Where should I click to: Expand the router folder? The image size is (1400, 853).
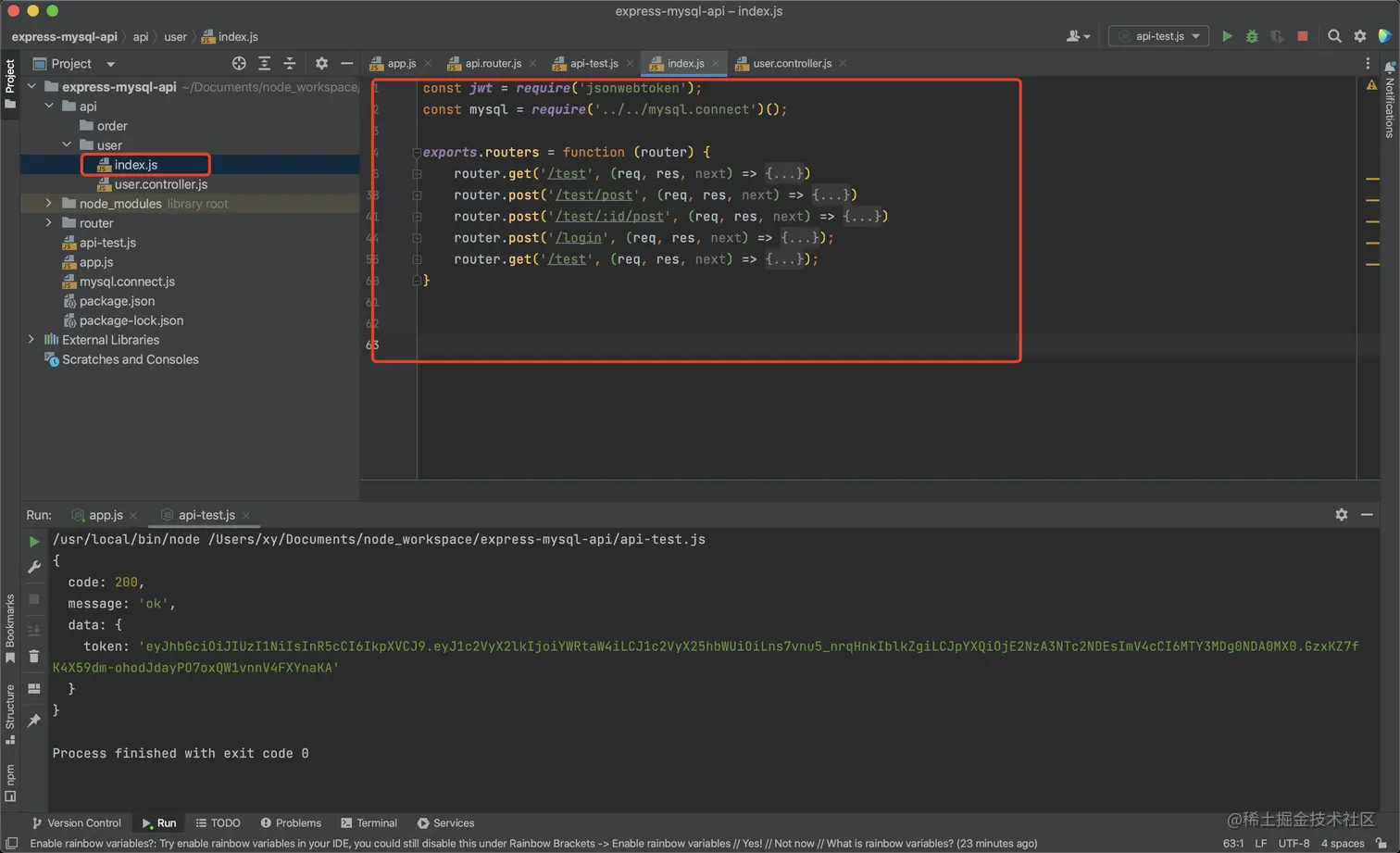[49, 222]
